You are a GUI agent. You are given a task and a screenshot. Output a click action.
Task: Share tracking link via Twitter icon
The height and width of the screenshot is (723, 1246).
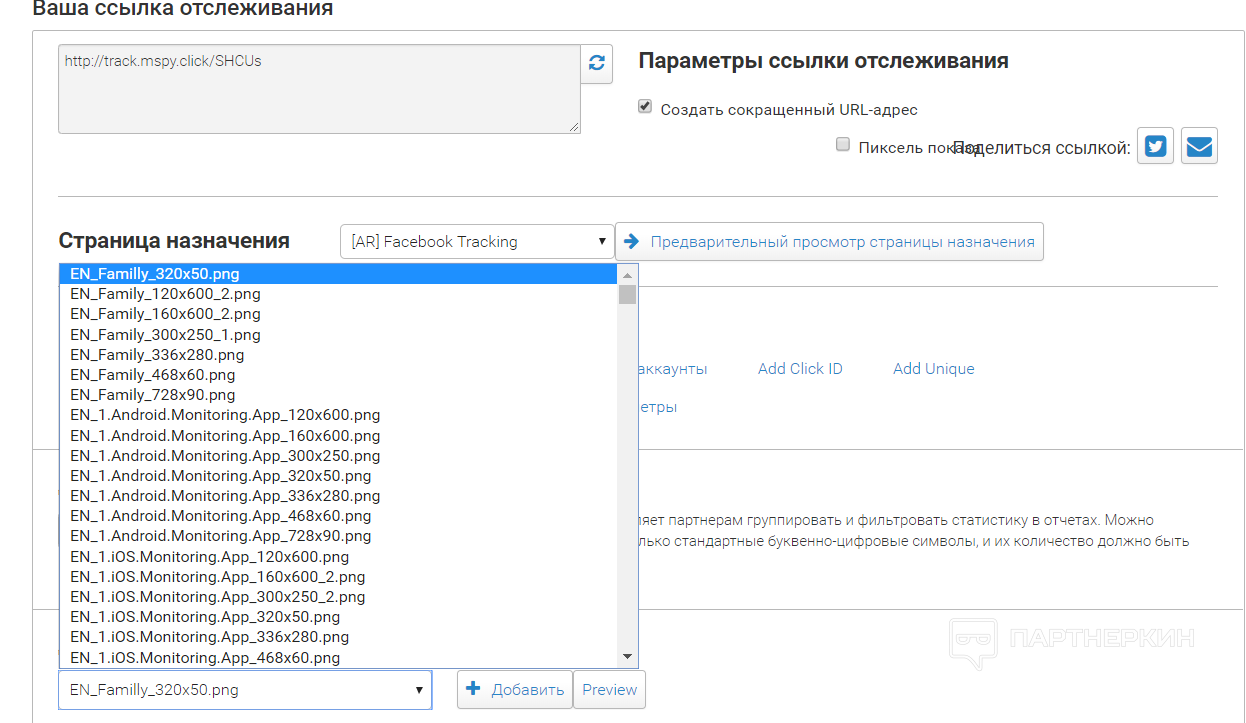[1155, 147]
